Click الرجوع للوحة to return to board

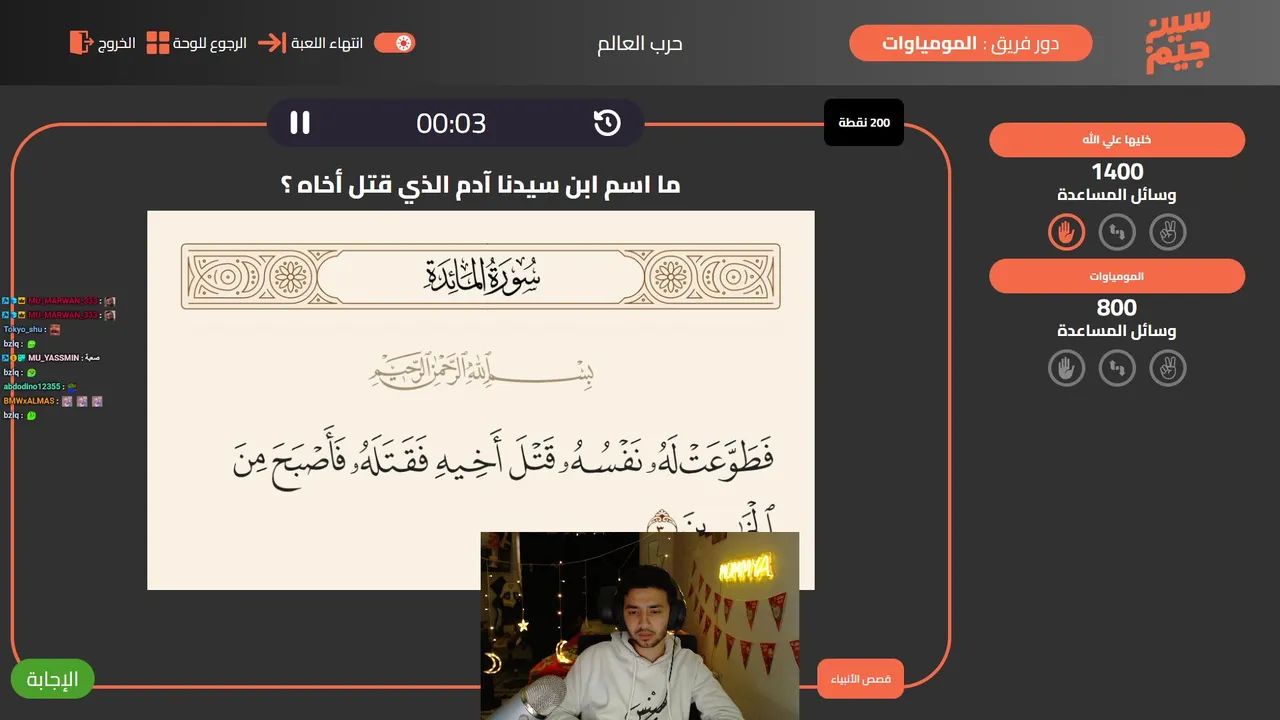(x=210, y=44)
